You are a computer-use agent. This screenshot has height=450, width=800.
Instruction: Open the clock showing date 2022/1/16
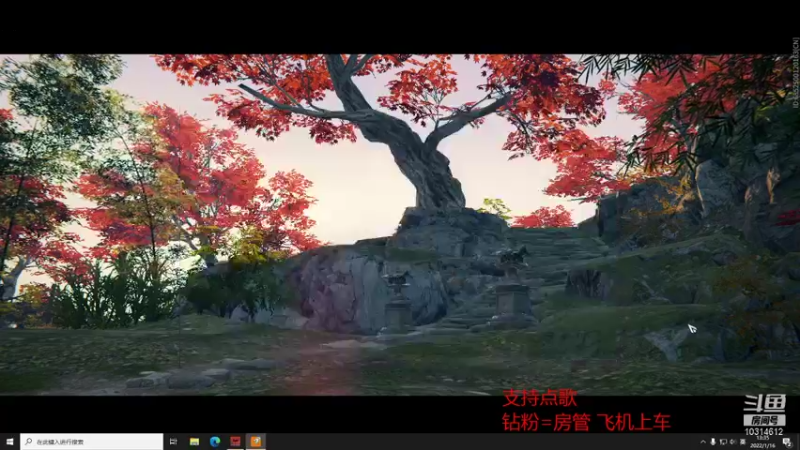(x=763, y=442)
